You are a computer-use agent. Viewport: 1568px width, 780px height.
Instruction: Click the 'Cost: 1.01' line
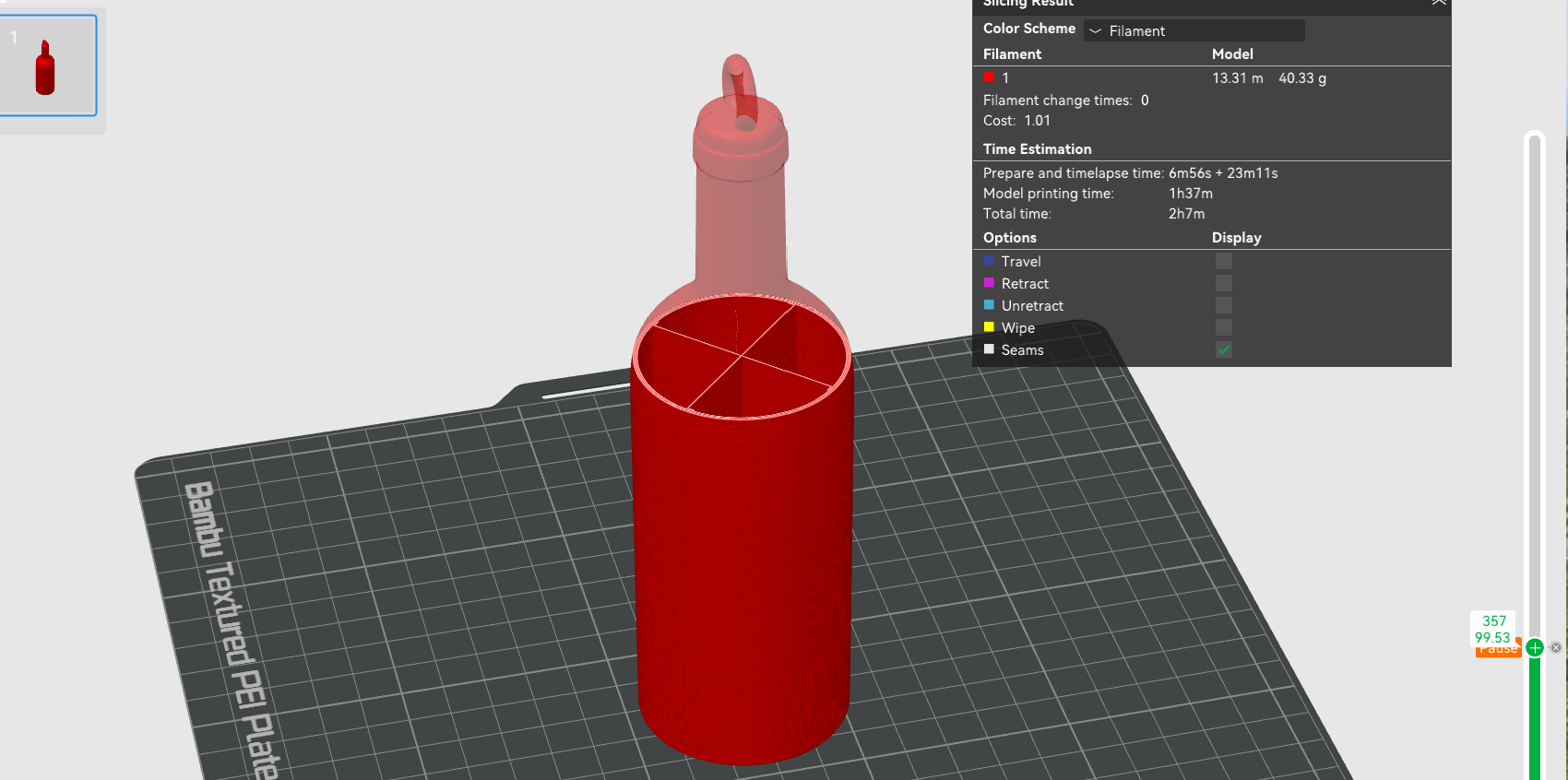[x=1016, y=121]
